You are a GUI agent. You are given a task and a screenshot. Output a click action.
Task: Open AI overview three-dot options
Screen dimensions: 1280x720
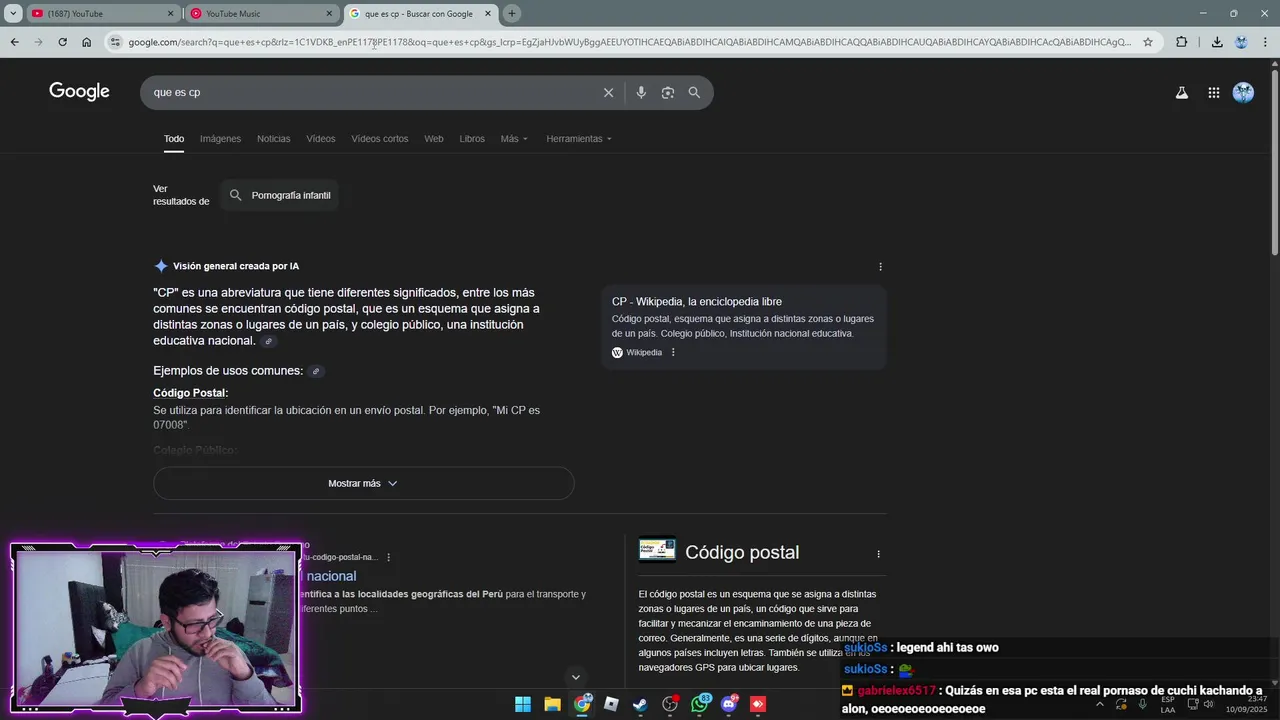880,266
